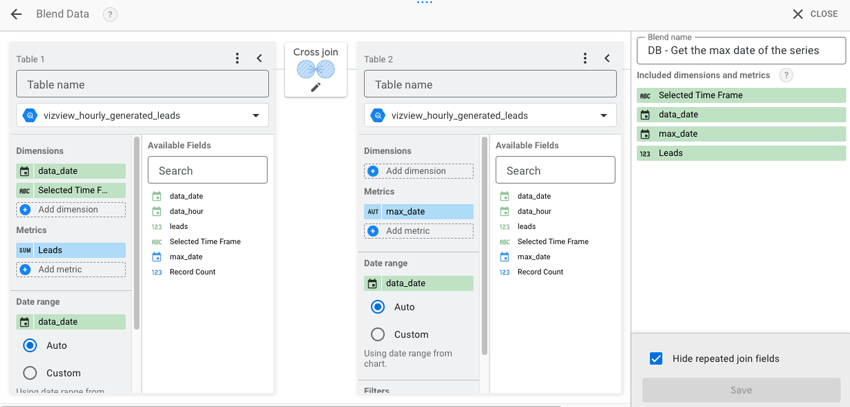Click SUM aggregation on Leads metric
The height and width of the screenshot is (407, 850).
(24, 250)
